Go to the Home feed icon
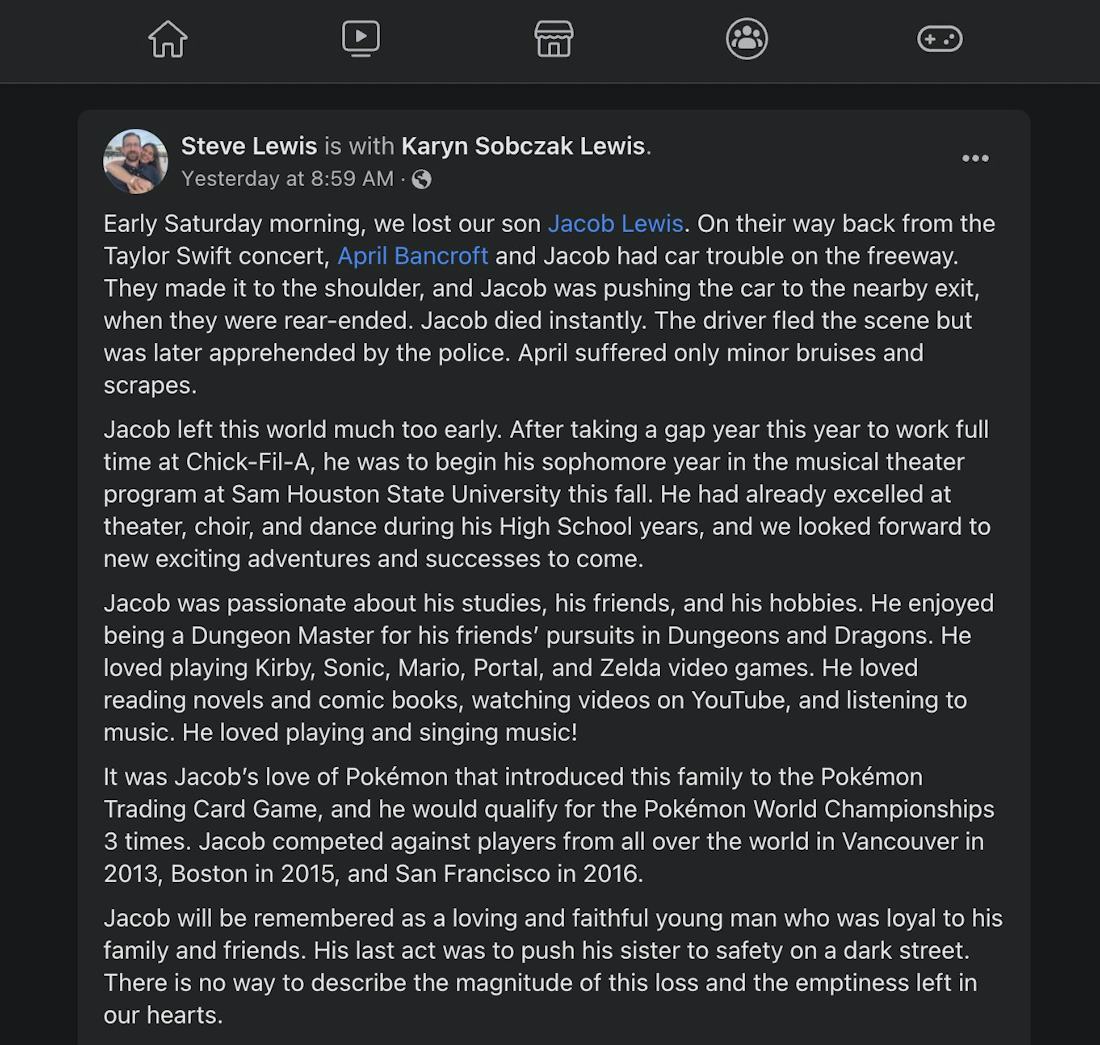This screenshot has height=1045, width=1100. (168, 40)
